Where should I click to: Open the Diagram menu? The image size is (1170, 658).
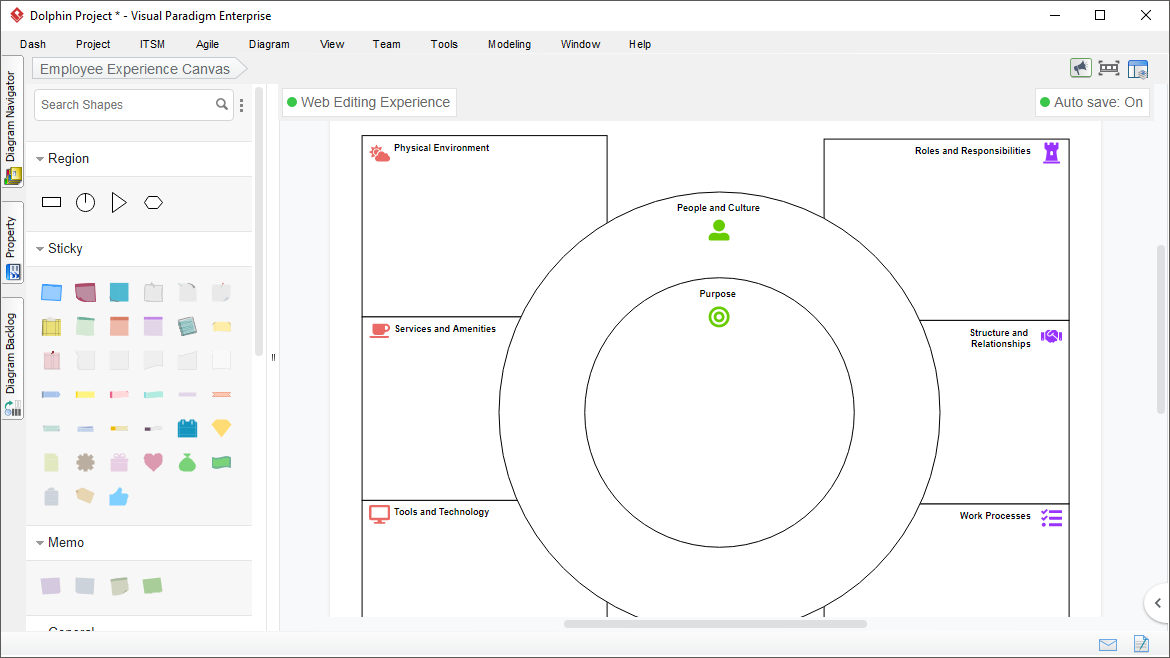tap(269, 44)
